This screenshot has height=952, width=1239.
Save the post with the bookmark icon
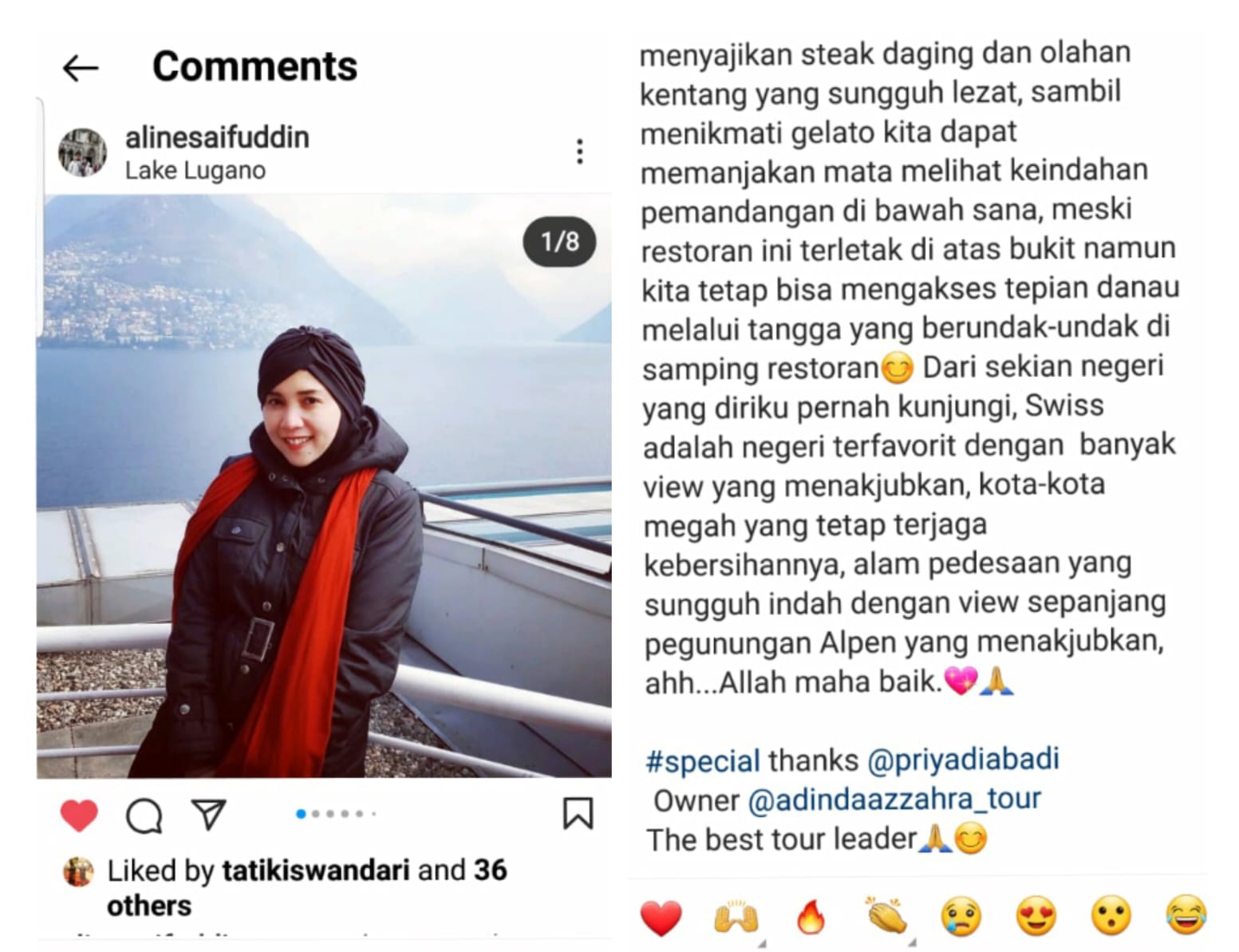578,814
